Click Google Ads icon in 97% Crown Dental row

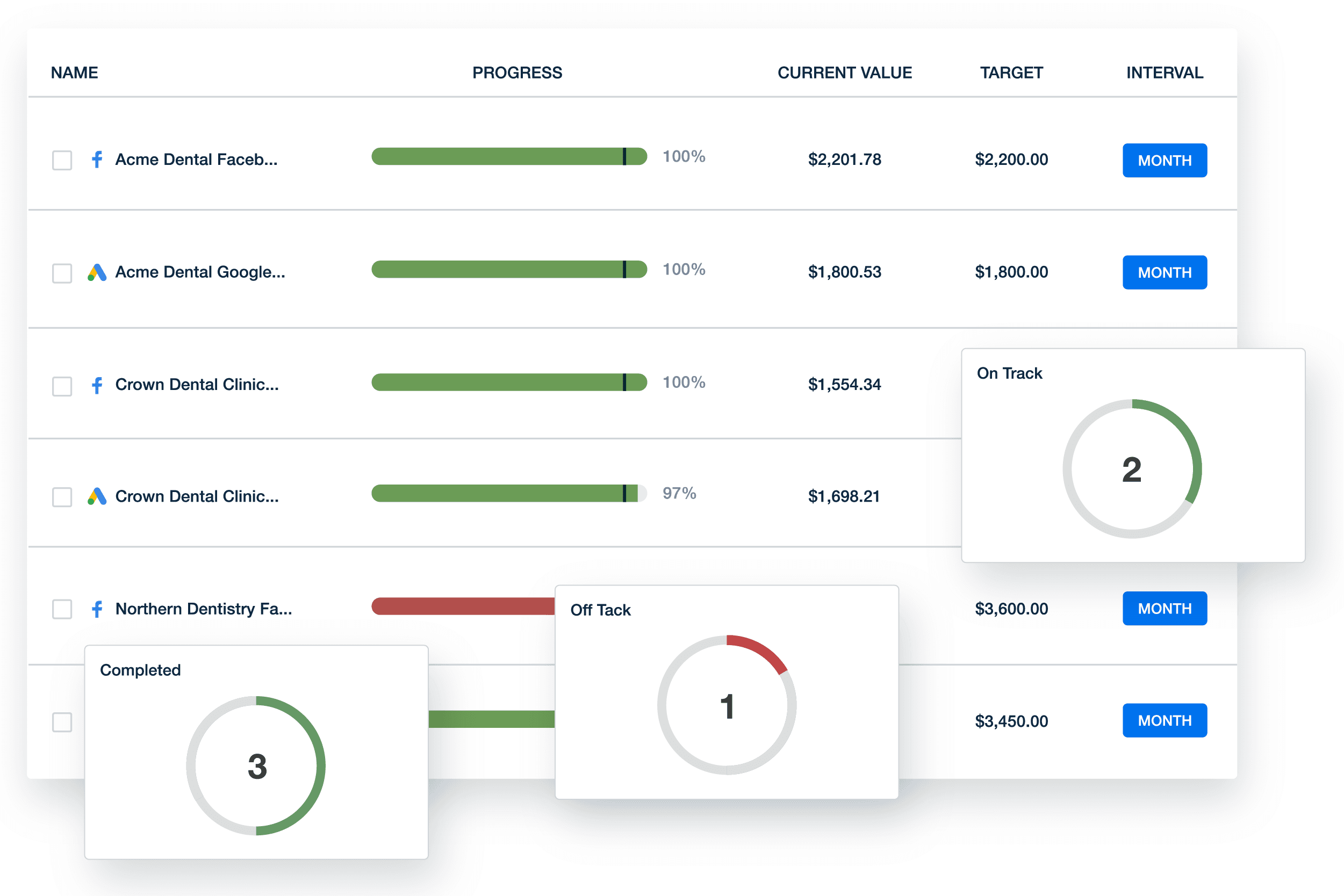coord(97,496)
